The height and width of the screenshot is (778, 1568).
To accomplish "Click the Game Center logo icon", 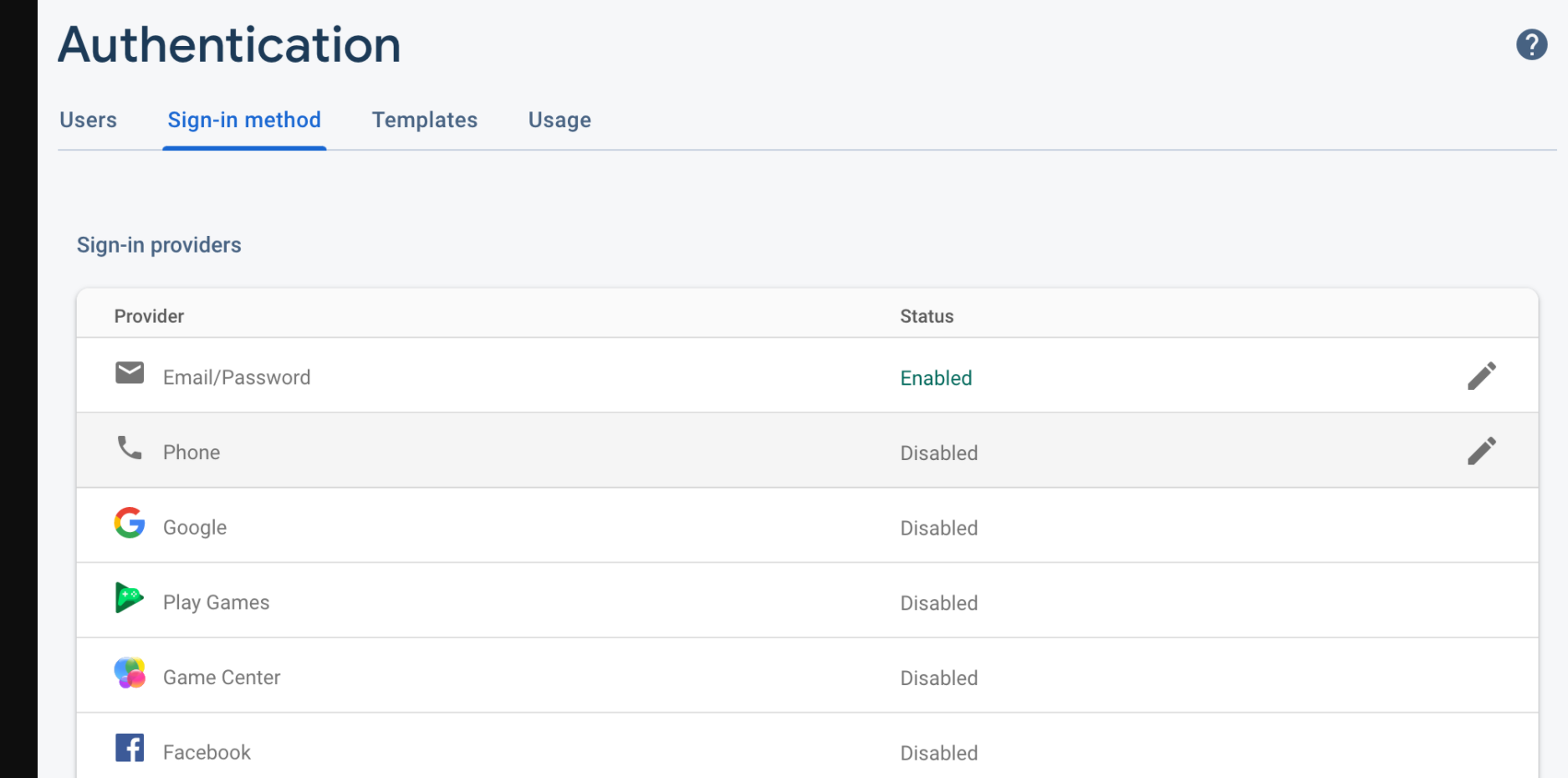I will pyautogui.click(x=130, y=673).
